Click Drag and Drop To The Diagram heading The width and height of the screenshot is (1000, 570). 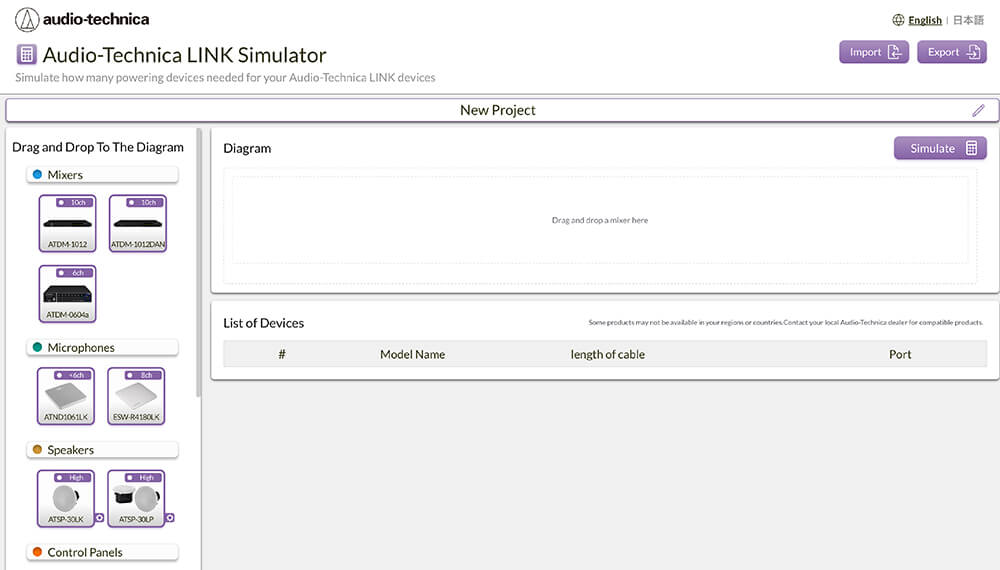[98, 147]
